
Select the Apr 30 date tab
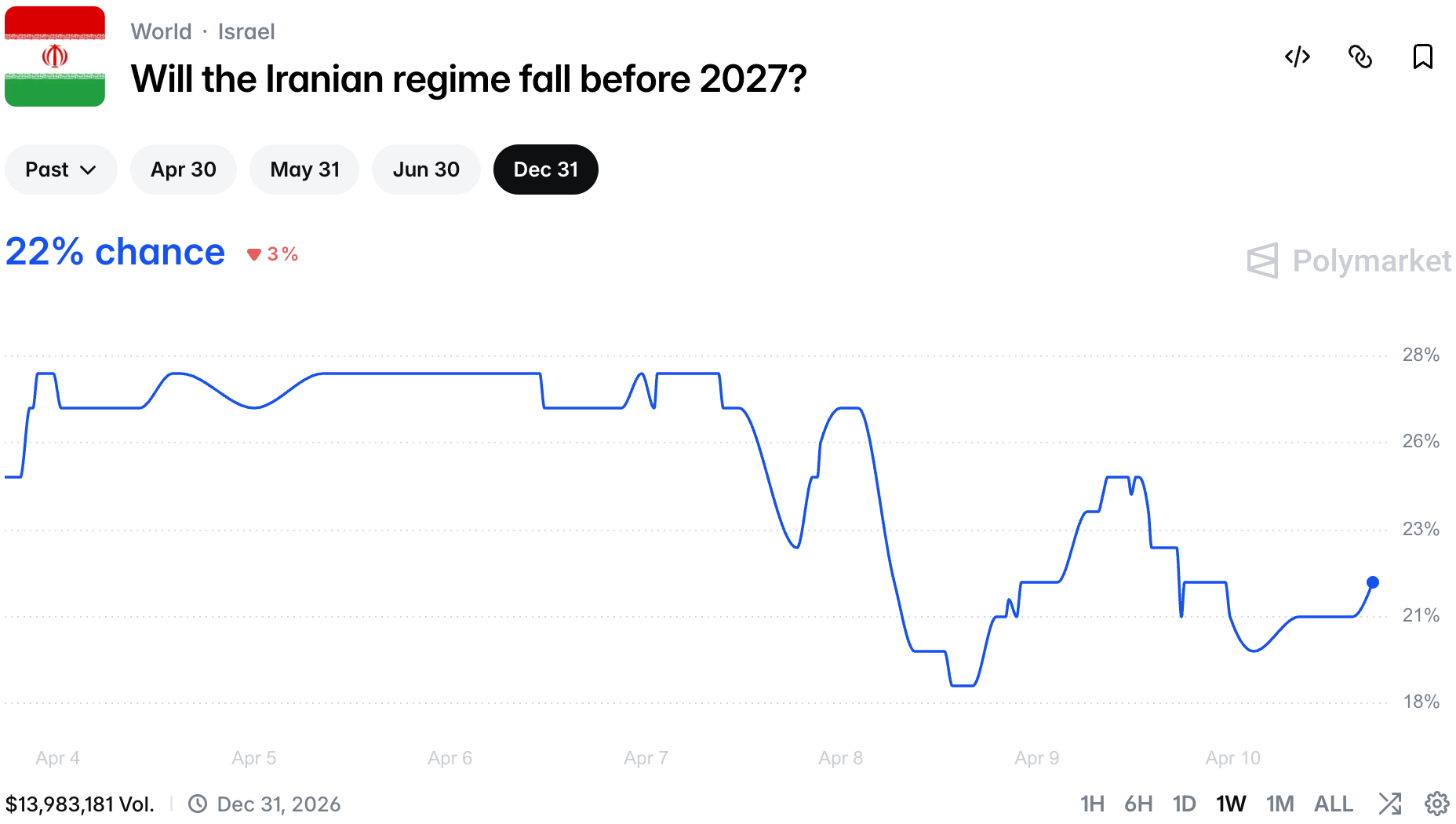point(183,170)
